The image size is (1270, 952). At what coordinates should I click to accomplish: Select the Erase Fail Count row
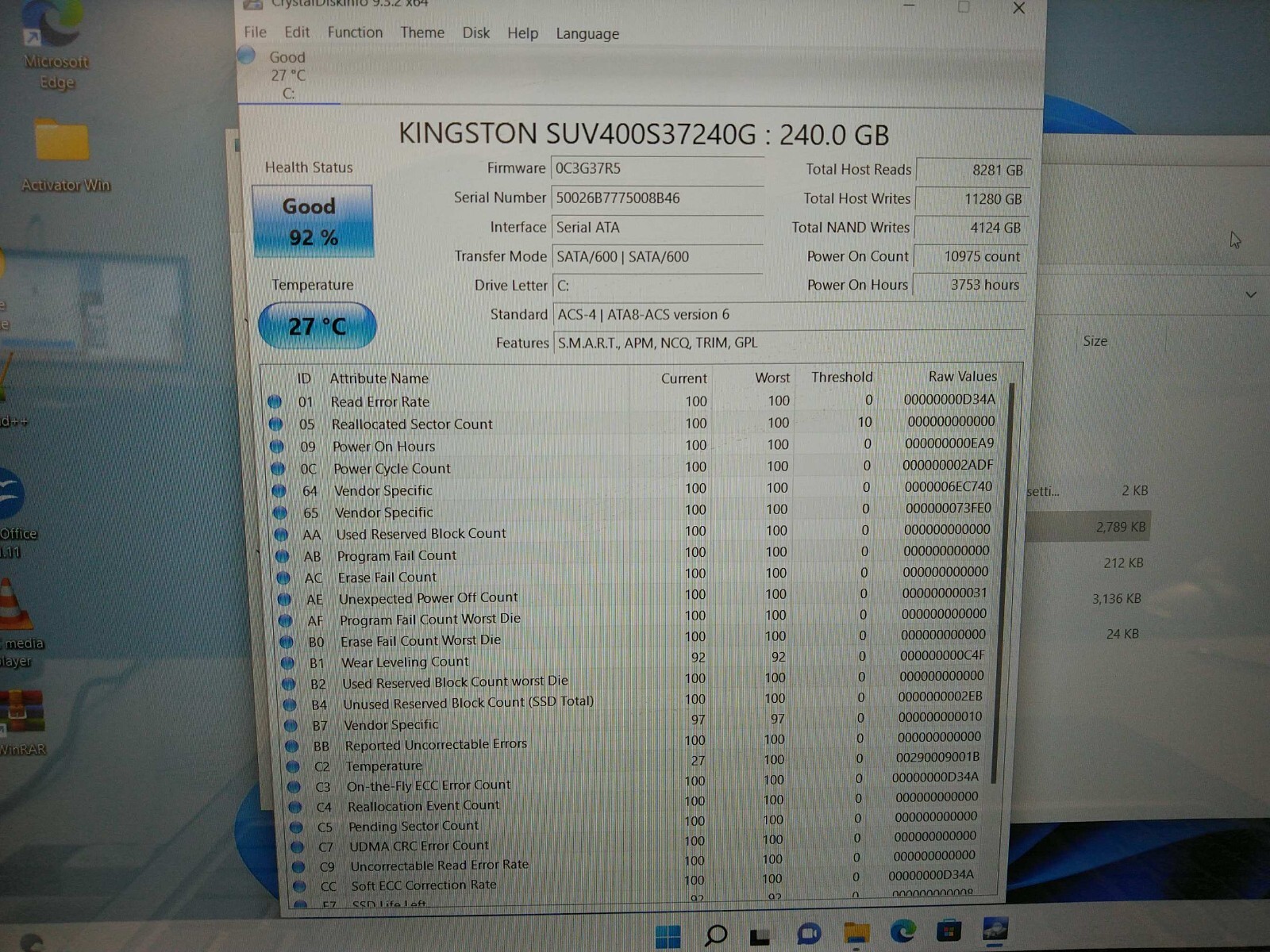point(635,576)
